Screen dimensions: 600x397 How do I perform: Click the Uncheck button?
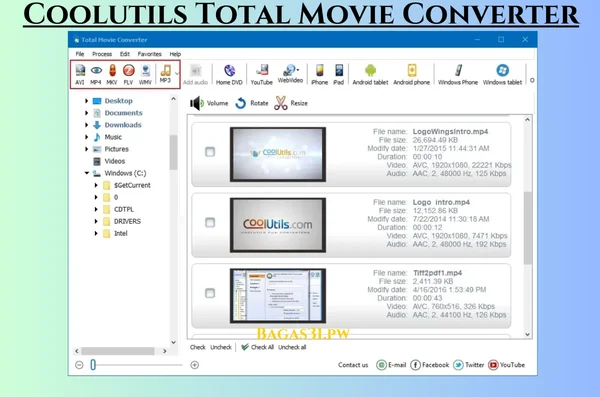pyautogui.click(x=221, y=347)
